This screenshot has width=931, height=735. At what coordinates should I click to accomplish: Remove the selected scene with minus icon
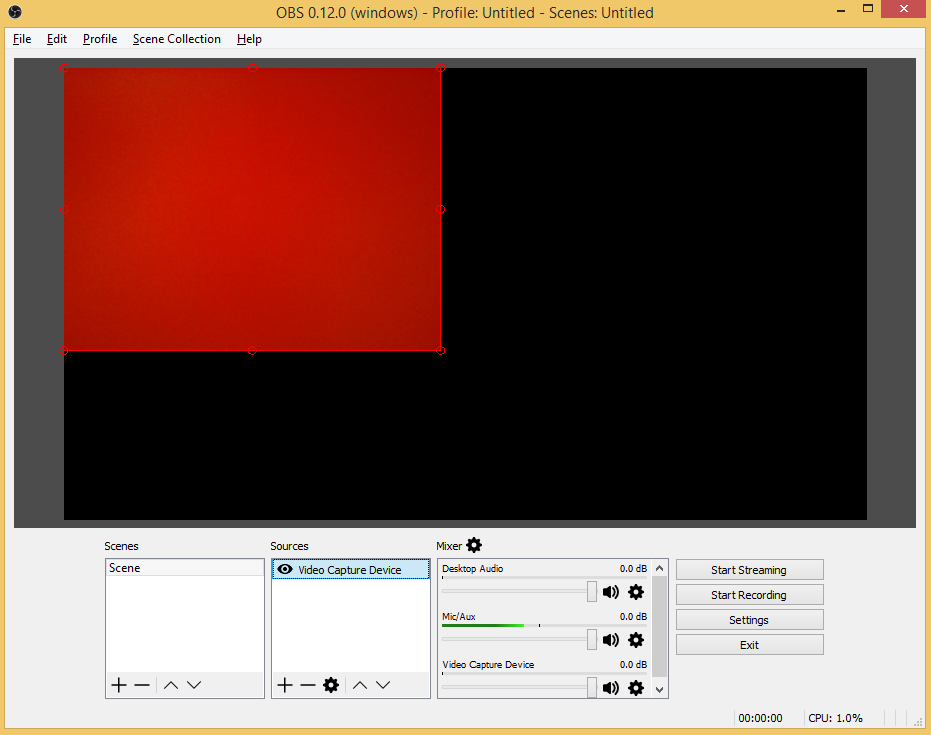point(142,685)
